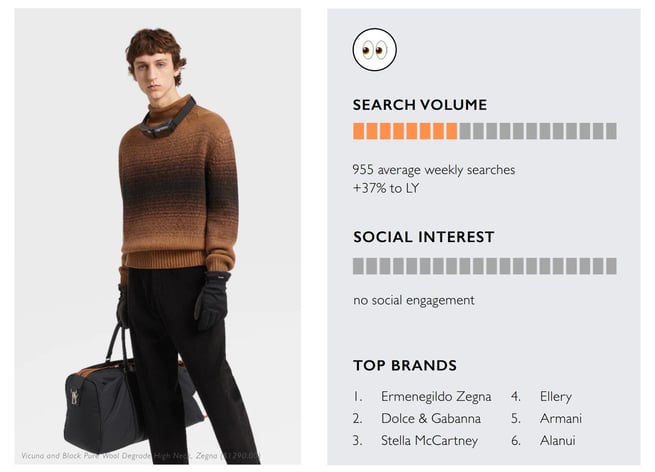Select the Ellery brand entry

555,397
